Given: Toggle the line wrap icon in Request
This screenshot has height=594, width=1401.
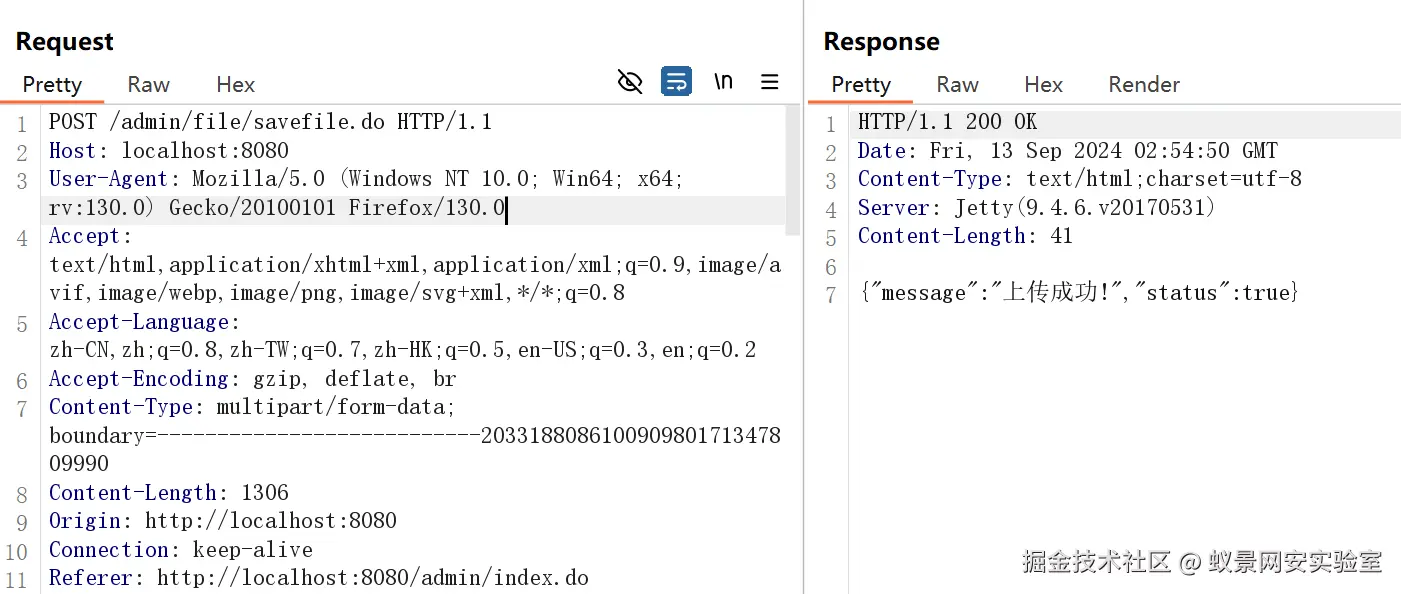Looking at the screenshot, I should [677, 82].
